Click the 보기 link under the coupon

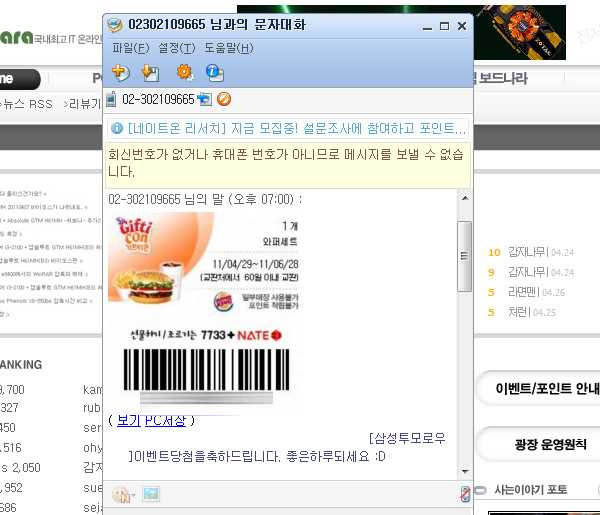(x=129, y=420)
